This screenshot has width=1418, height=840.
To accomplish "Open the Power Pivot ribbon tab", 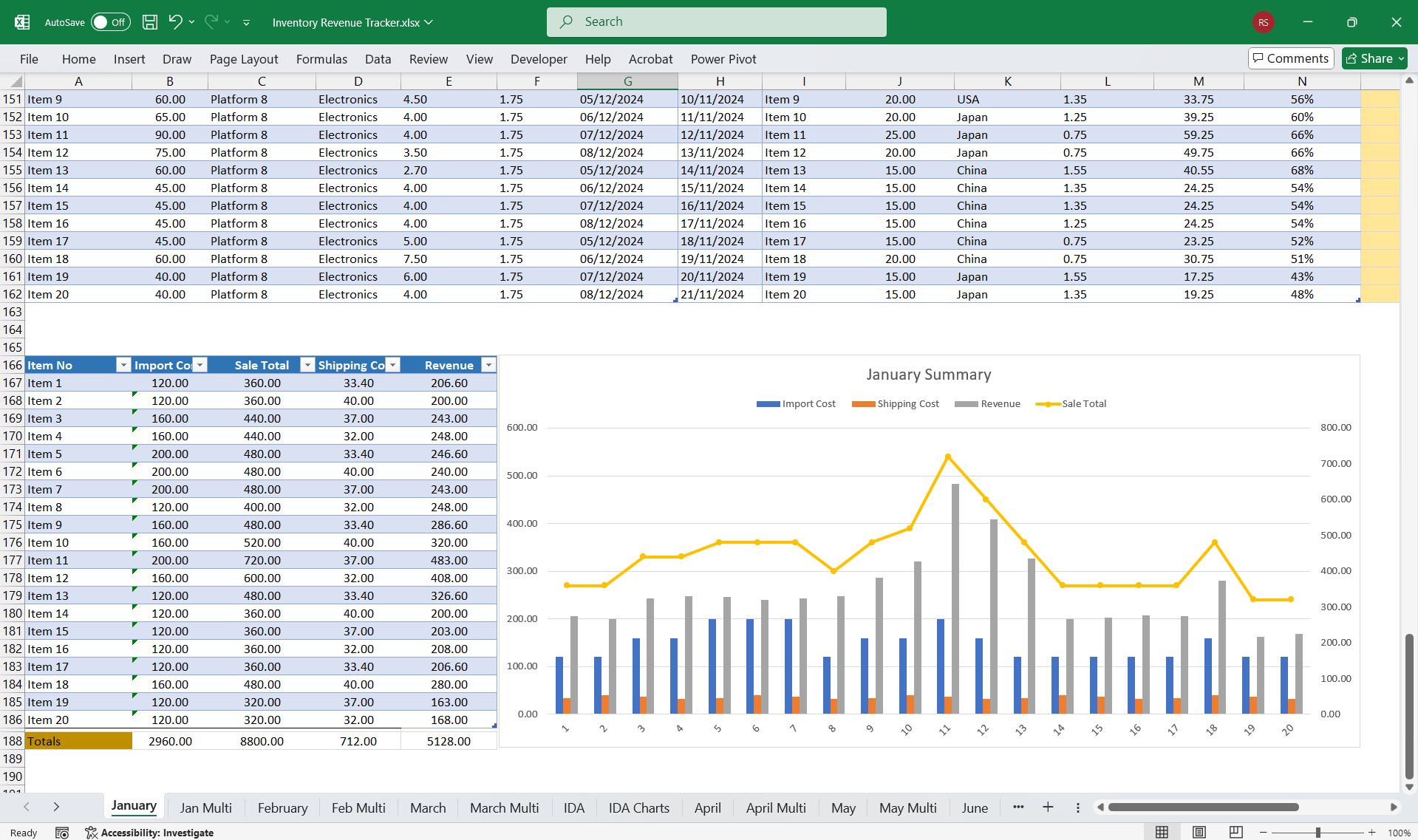I will (723, 59).
